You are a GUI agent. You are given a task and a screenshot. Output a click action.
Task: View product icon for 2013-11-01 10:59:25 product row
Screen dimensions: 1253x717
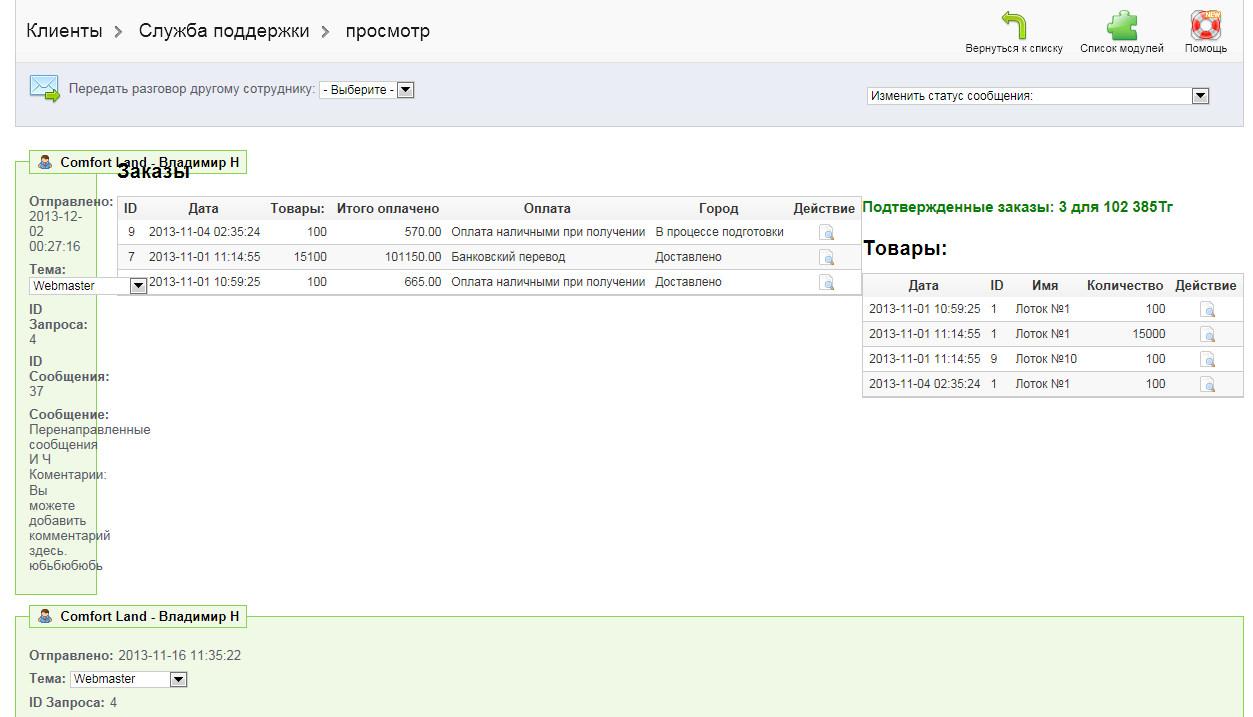pos(1208,310)
